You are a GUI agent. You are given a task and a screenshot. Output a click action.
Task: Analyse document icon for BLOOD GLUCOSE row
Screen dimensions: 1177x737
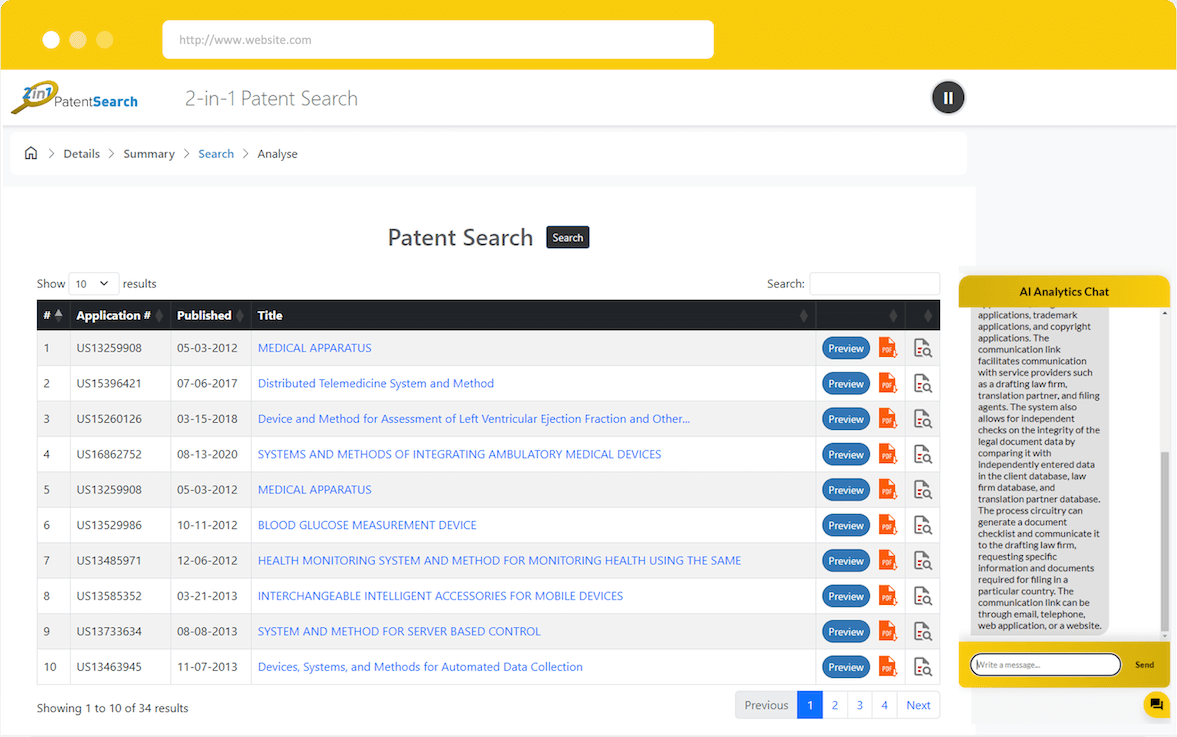(922, 525)
